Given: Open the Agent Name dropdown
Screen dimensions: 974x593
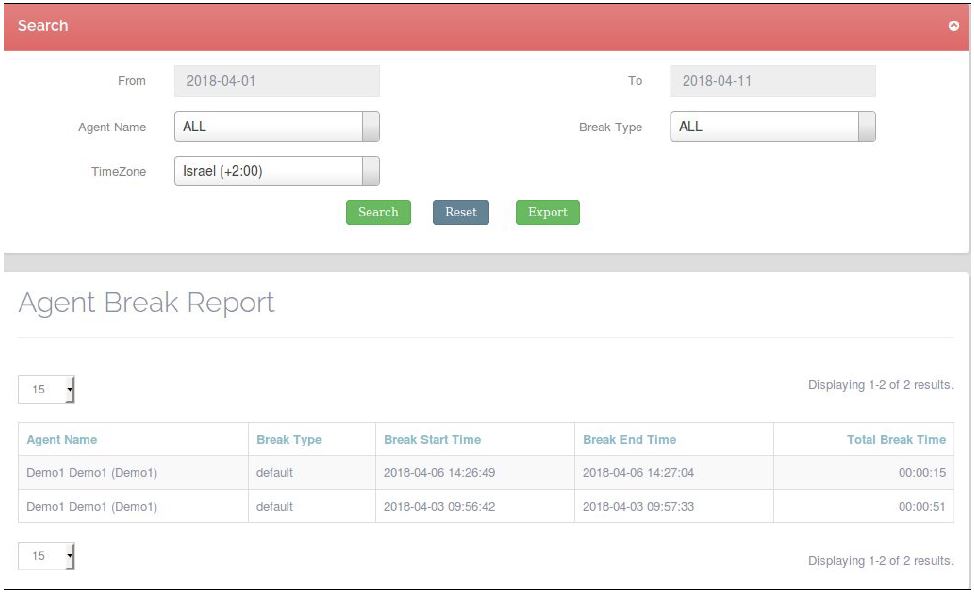Looking at the screenshot, I should coord(276,127).
